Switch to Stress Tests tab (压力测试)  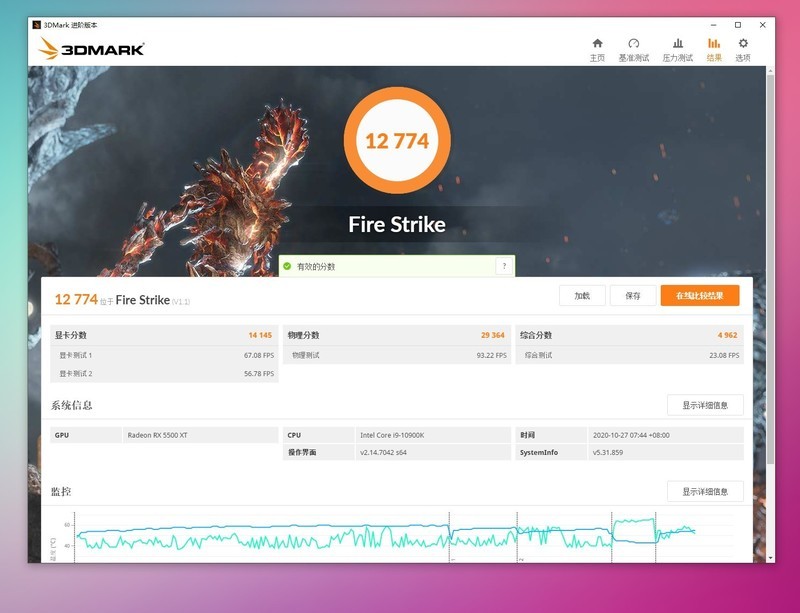[678, 50]
